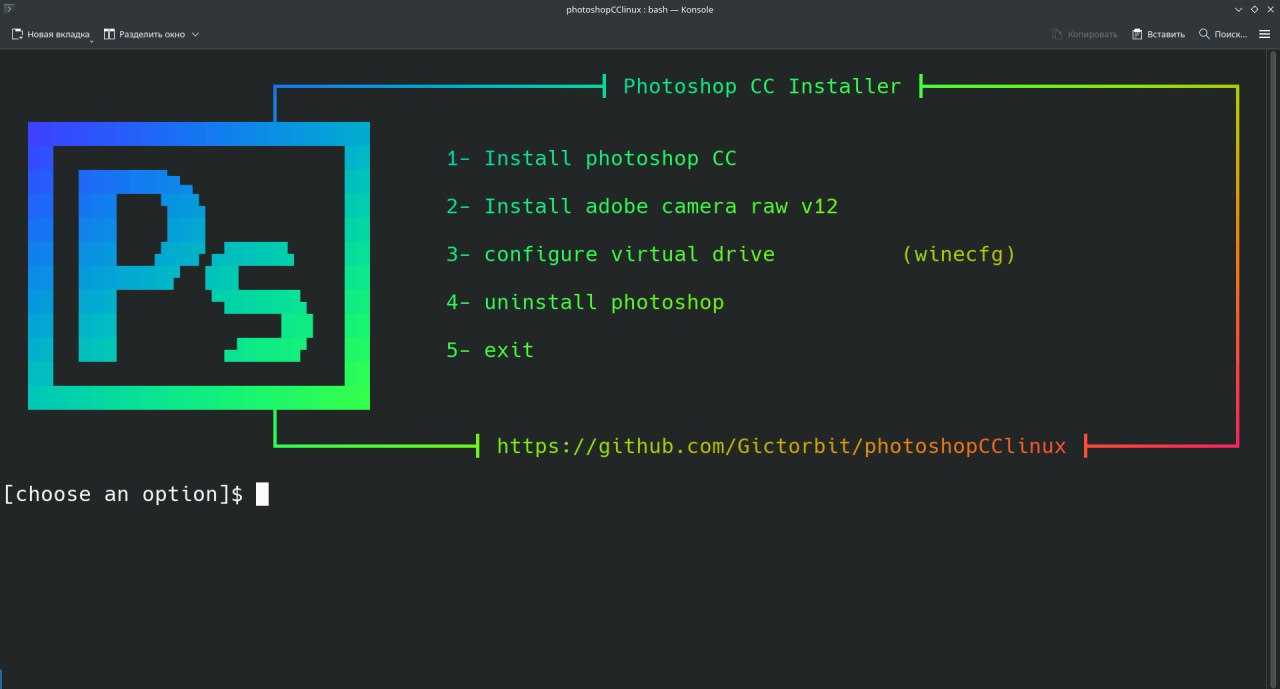Close the Konsole window
Screen dimensions: 1280x689
pyautogui.click(x=1269, y=9)
